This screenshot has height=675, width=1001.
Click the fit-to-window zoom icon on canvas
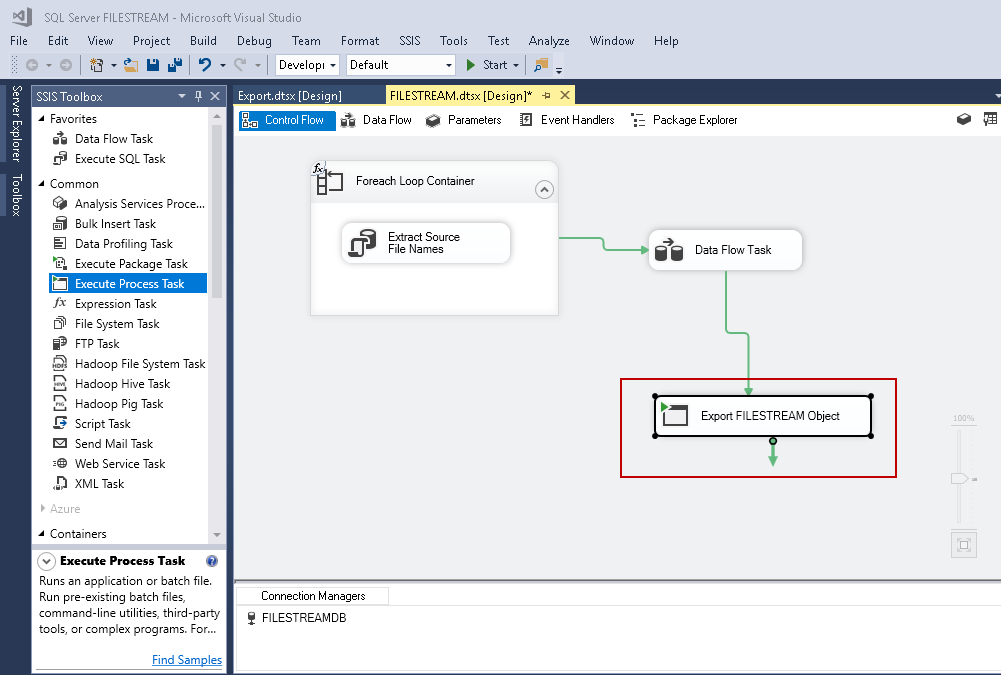pyautogui.click(x=963, y=545)
